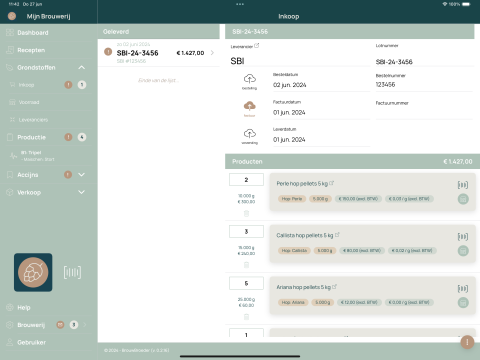Click the count badge next to Inkoop

click(82, 85)
